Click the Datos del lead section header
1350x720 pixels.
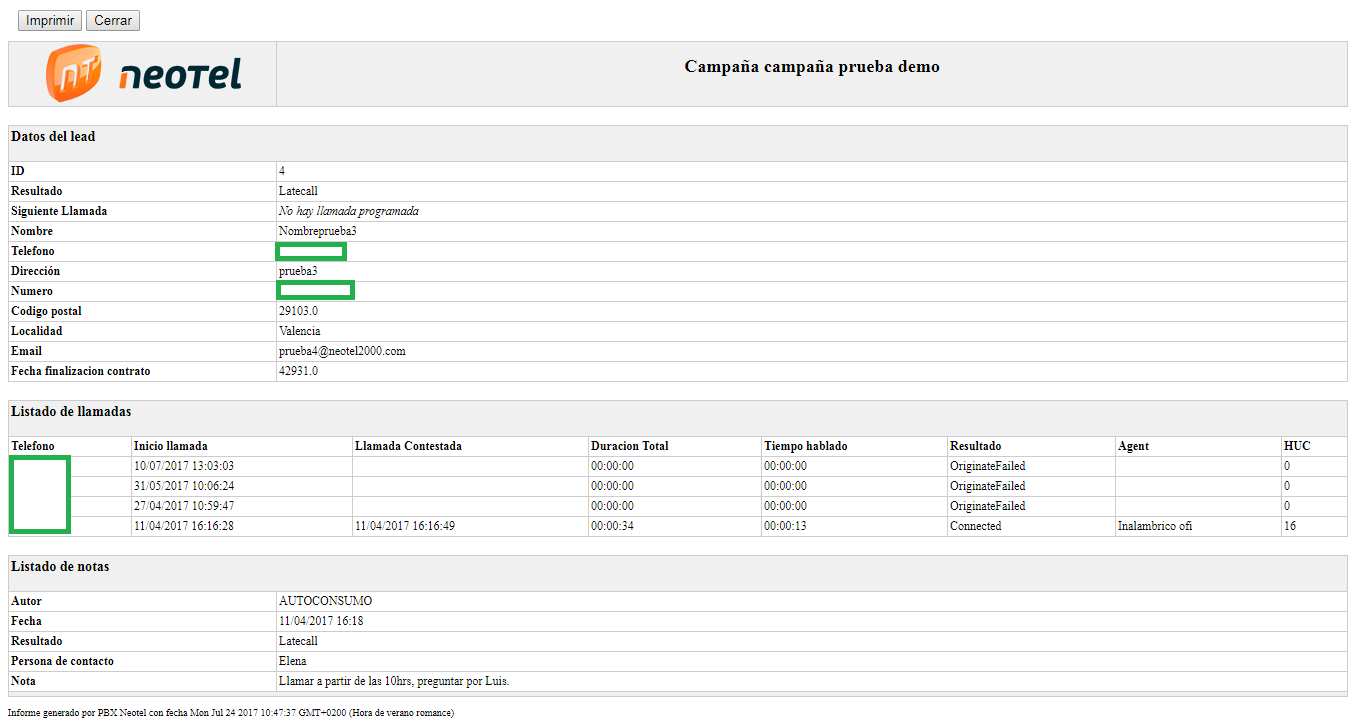click(53, 137)
